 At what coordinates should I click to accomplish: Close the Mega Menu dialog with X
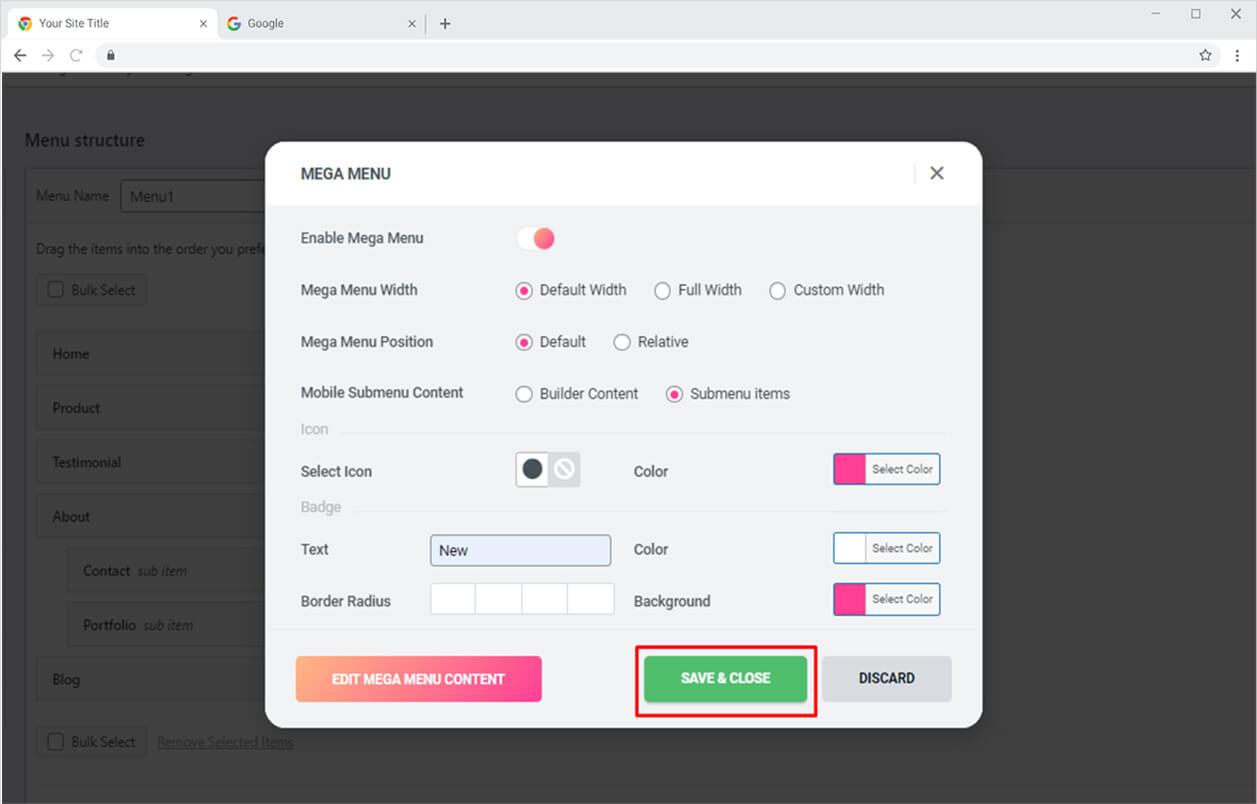pyautogui.click(x=936, y=173)
